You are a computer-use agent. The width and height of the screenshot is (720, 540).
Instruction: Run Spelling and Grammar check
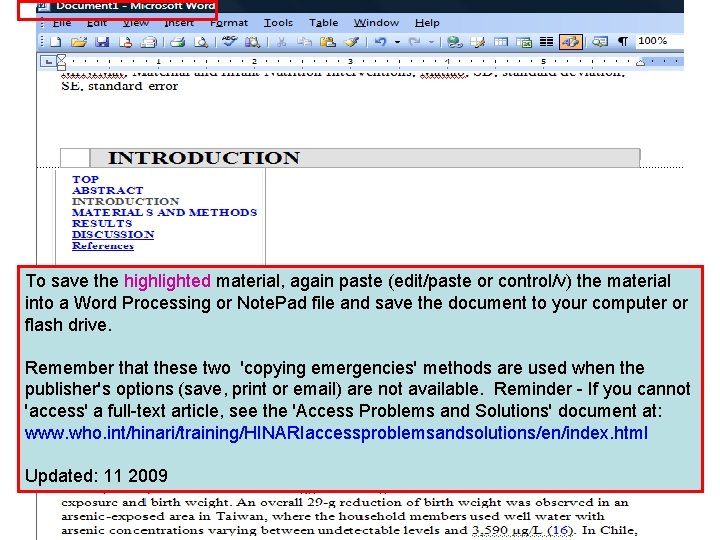coord(229,42)
